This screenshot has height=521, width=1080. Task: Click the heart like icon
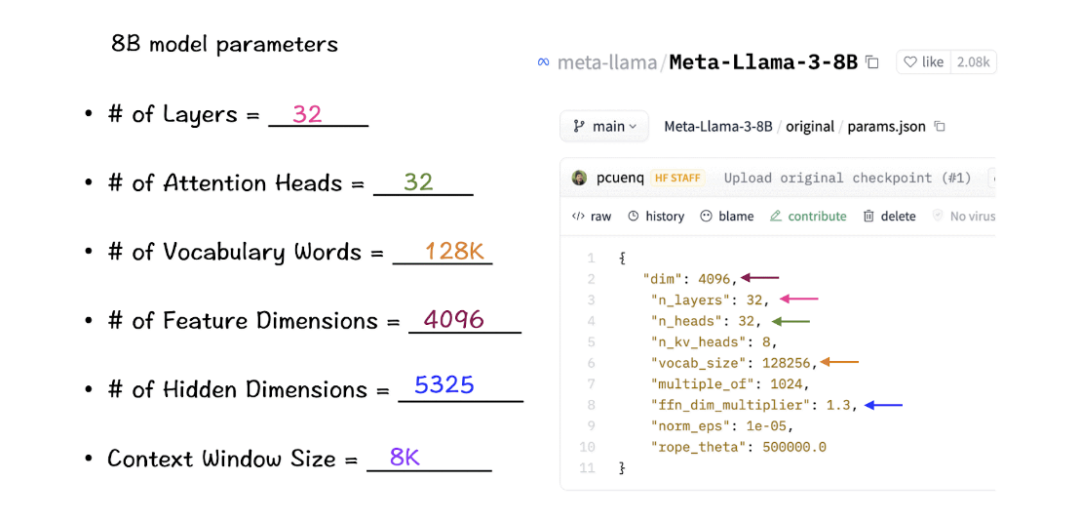pos(910,62)
